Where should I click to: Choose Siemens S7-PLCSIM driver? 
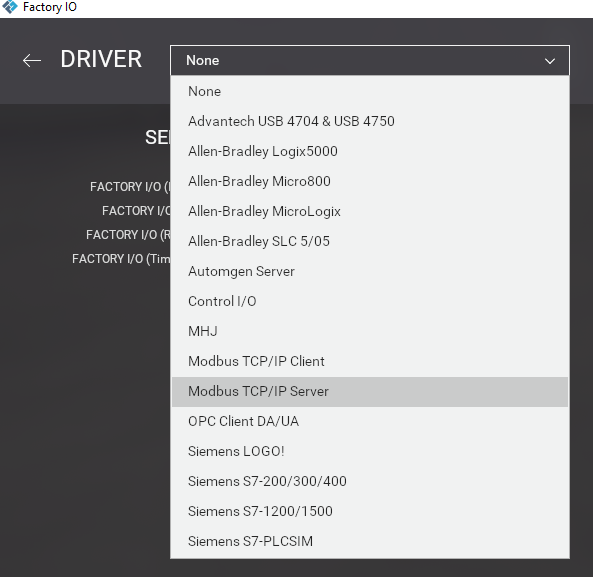[370, 541]
